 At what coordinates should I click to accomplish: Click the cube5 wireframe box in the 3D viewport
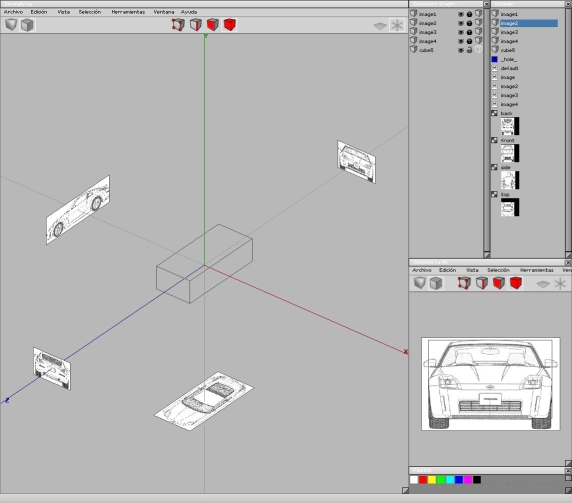point(204,263)
